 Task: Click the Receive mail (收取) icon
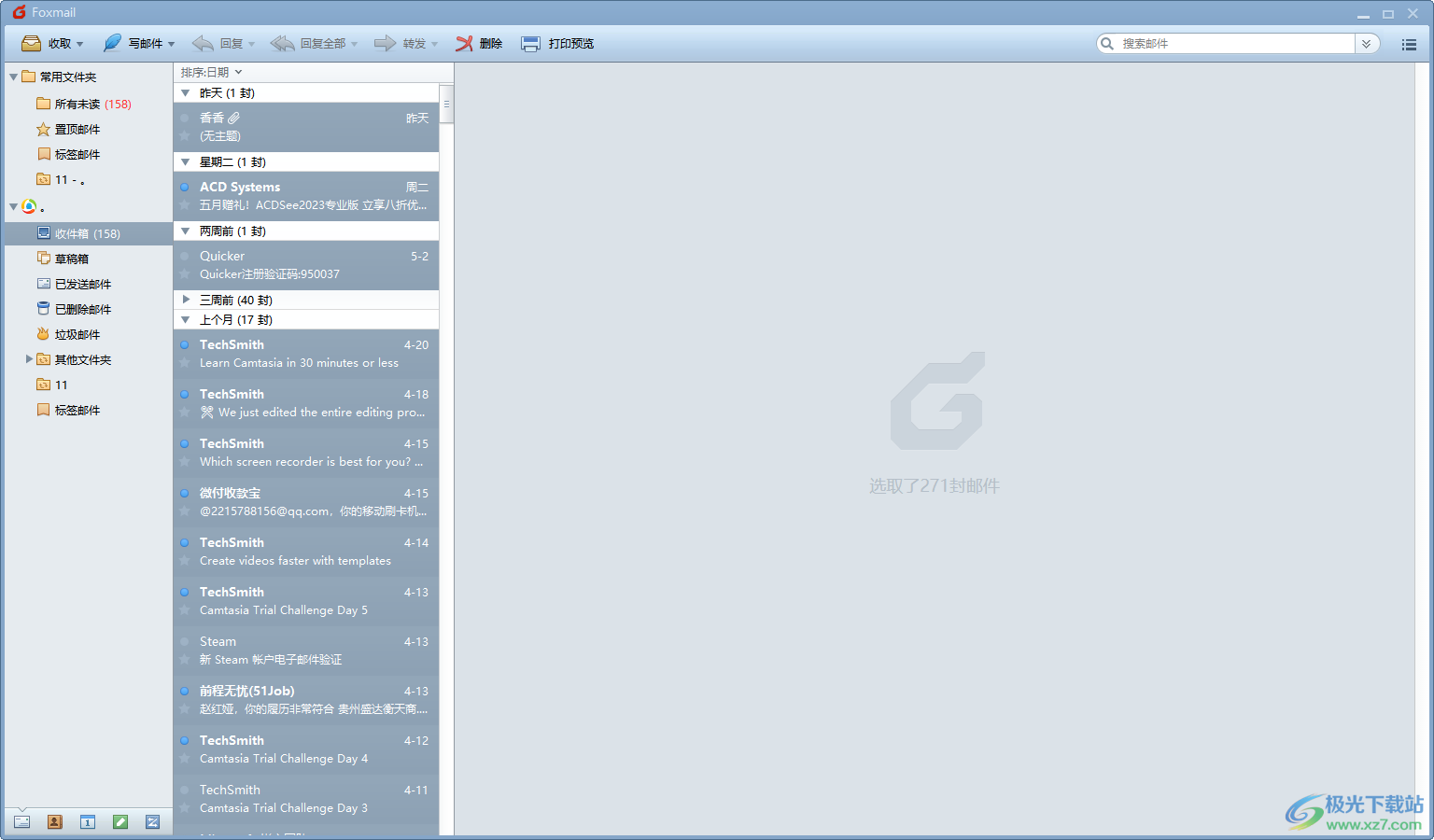(x=31, y=43)
